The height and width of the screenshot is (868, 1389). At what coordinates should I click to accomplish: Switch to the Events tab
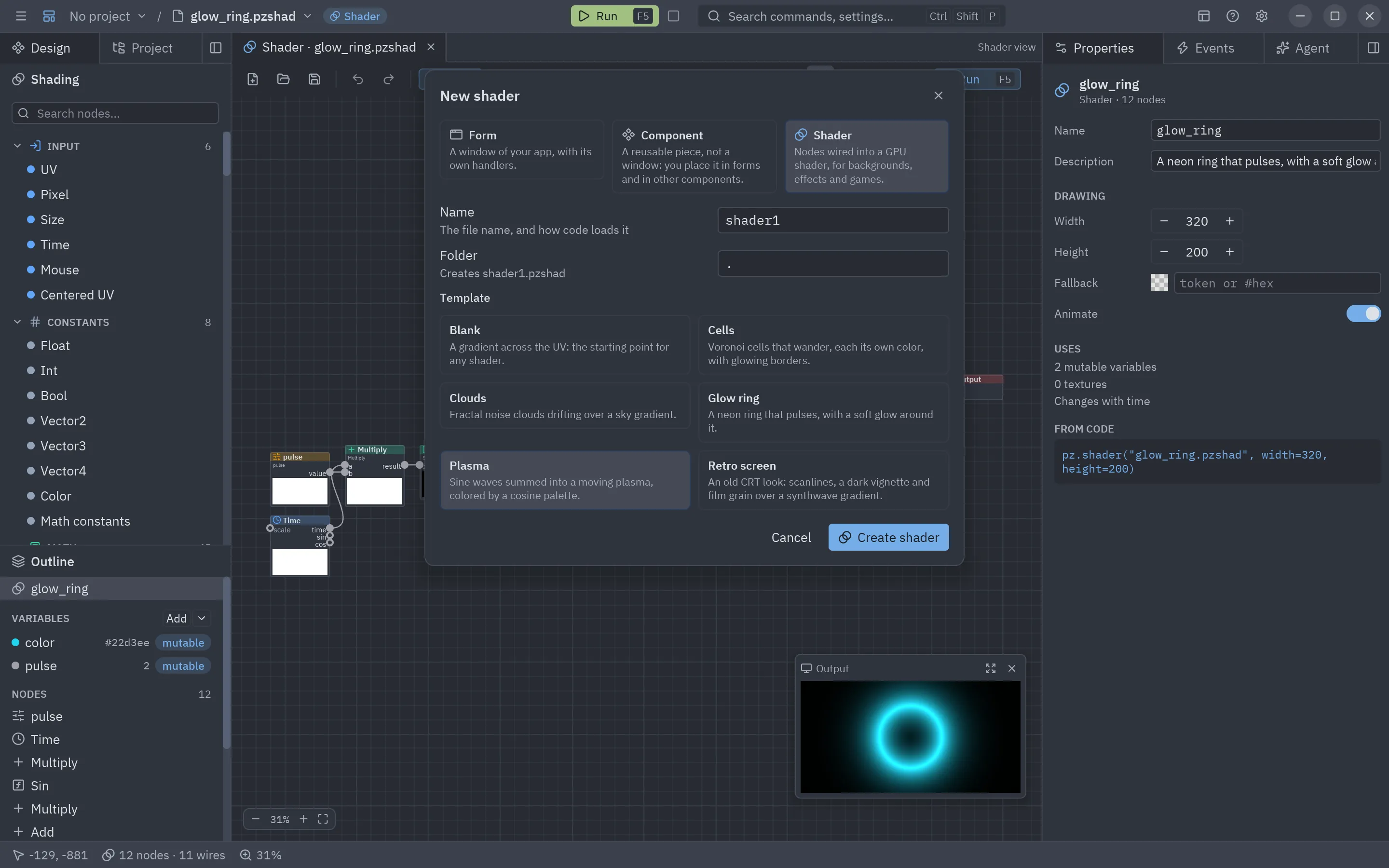[x=1205, y=48]
